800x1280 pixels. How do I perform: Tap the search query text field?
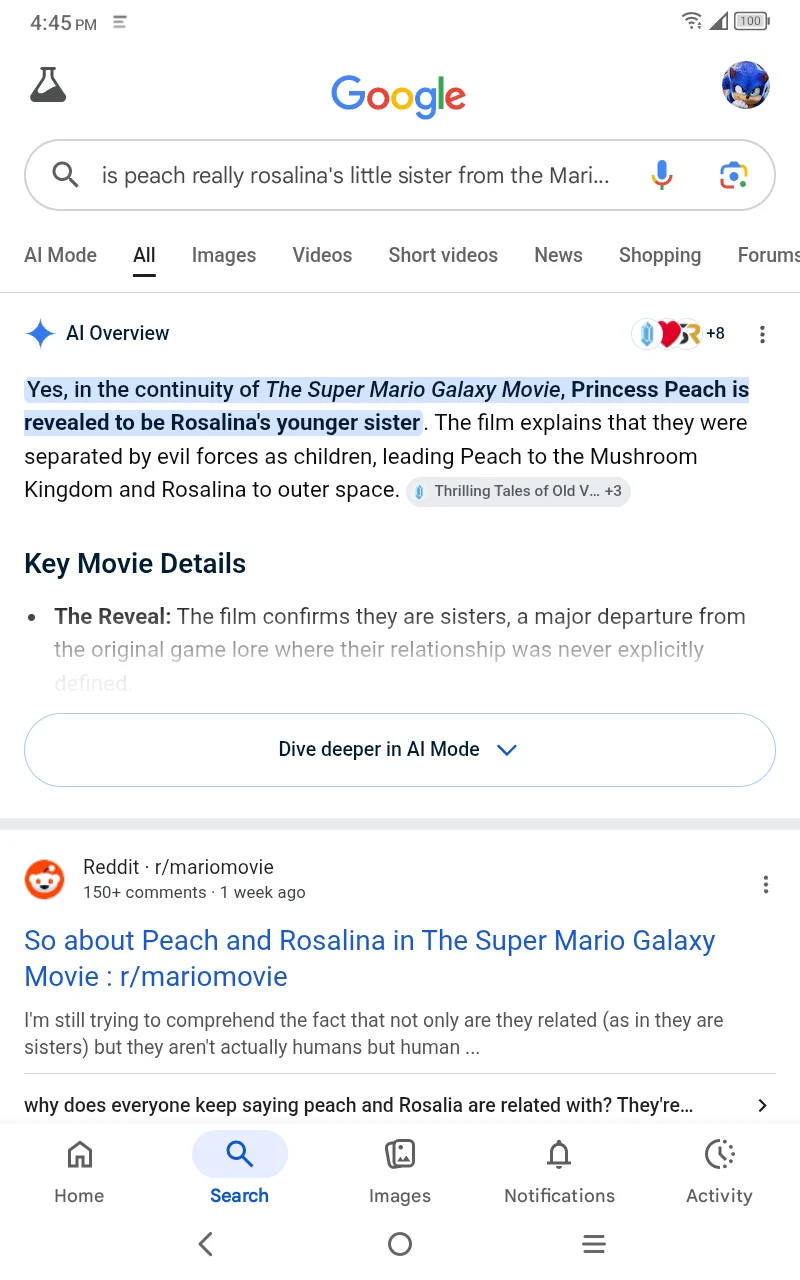pyautogui.click(x=355, y=176)
